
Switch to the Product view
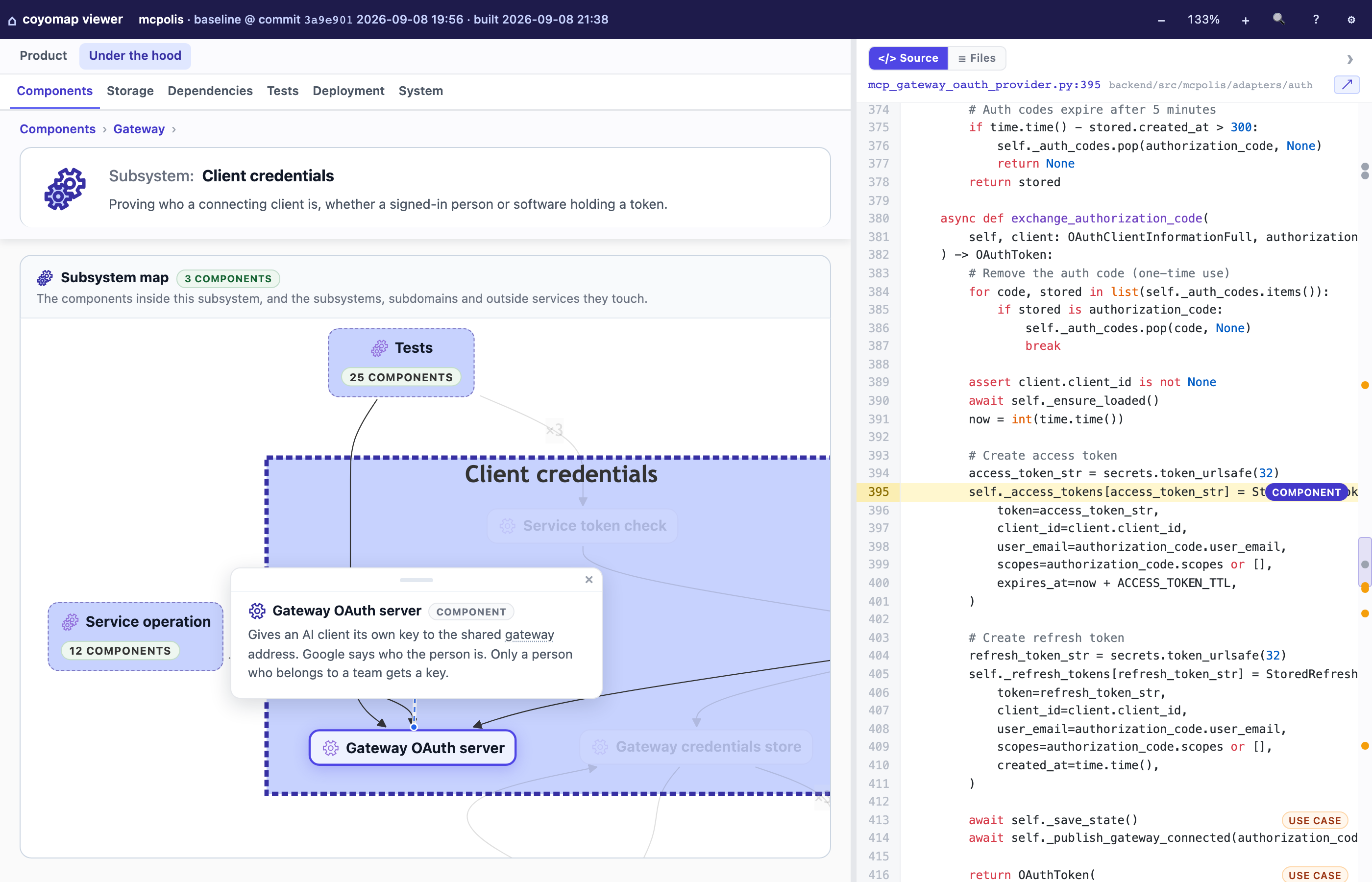[x=43, y=55]
